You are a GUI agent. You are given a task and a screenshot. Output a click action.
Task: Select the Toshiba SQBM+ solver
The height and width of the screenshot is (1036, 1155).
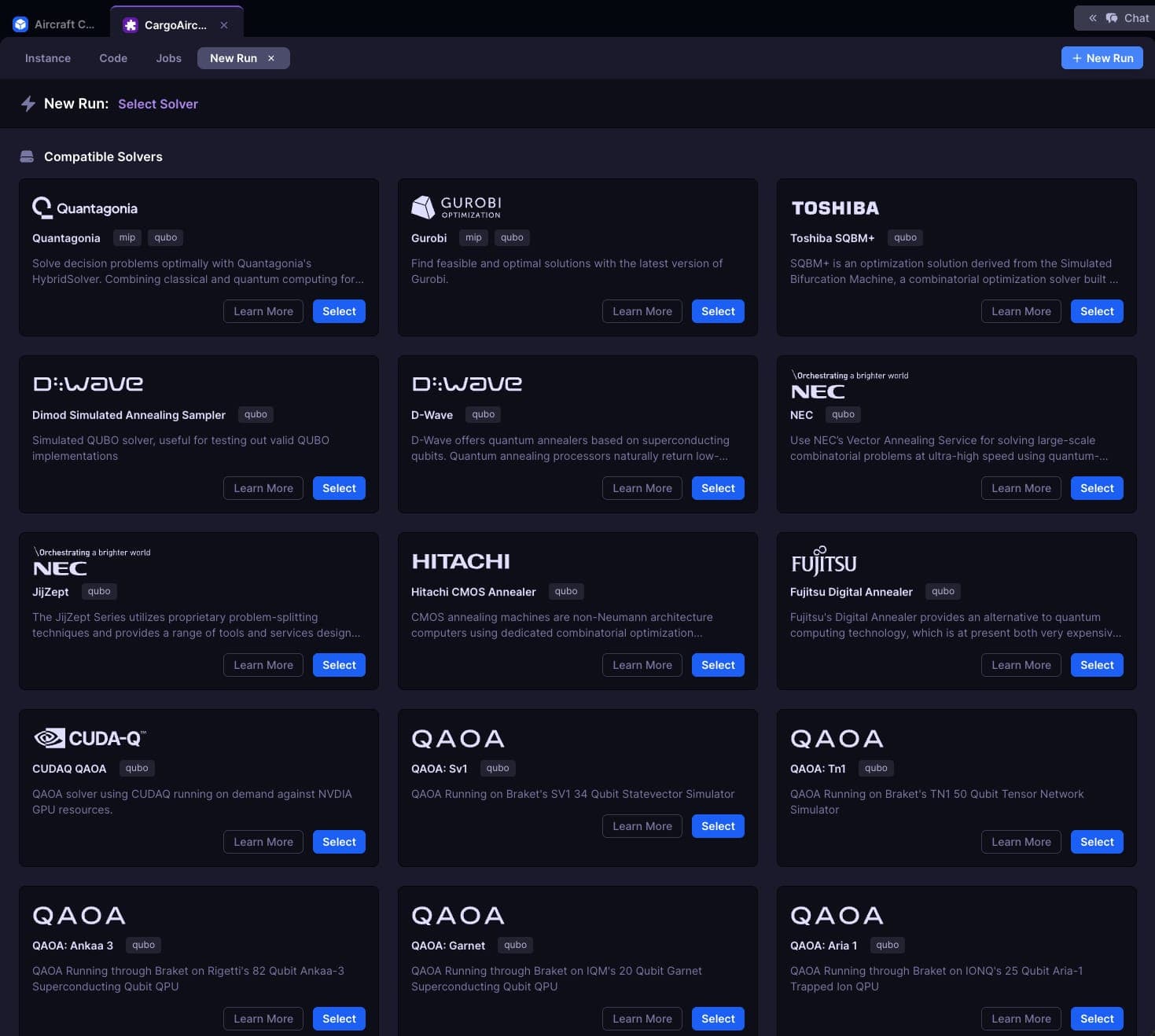point(1096,310)
